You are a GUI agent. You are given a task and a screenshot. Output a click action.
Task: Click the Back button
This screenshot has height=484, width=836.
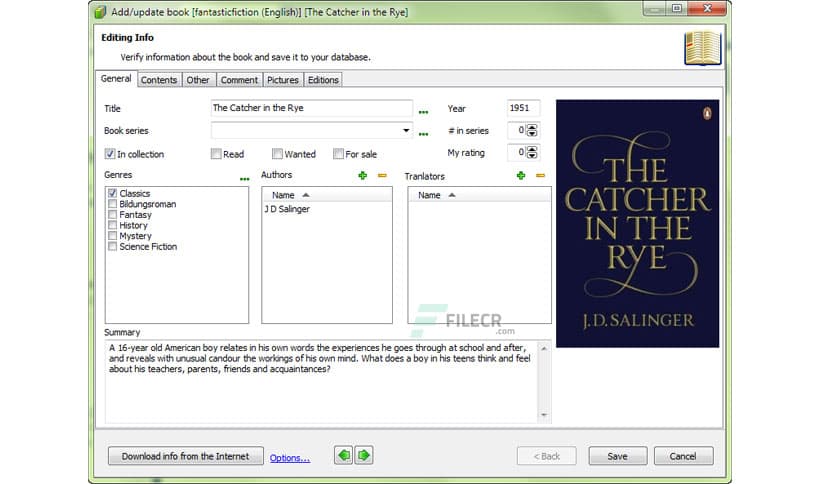pos(546,456)
